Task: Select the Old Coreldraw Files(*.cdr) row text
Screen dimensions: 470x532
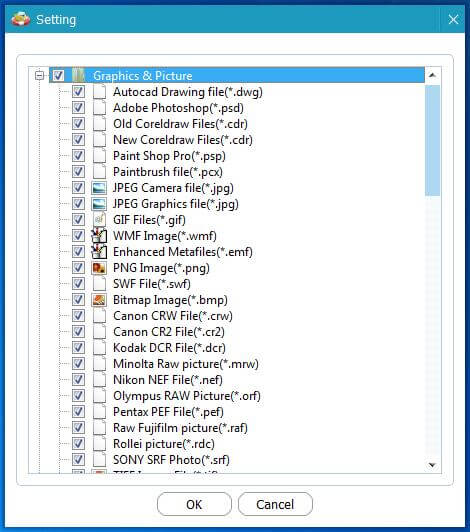Action: (180, 124)
